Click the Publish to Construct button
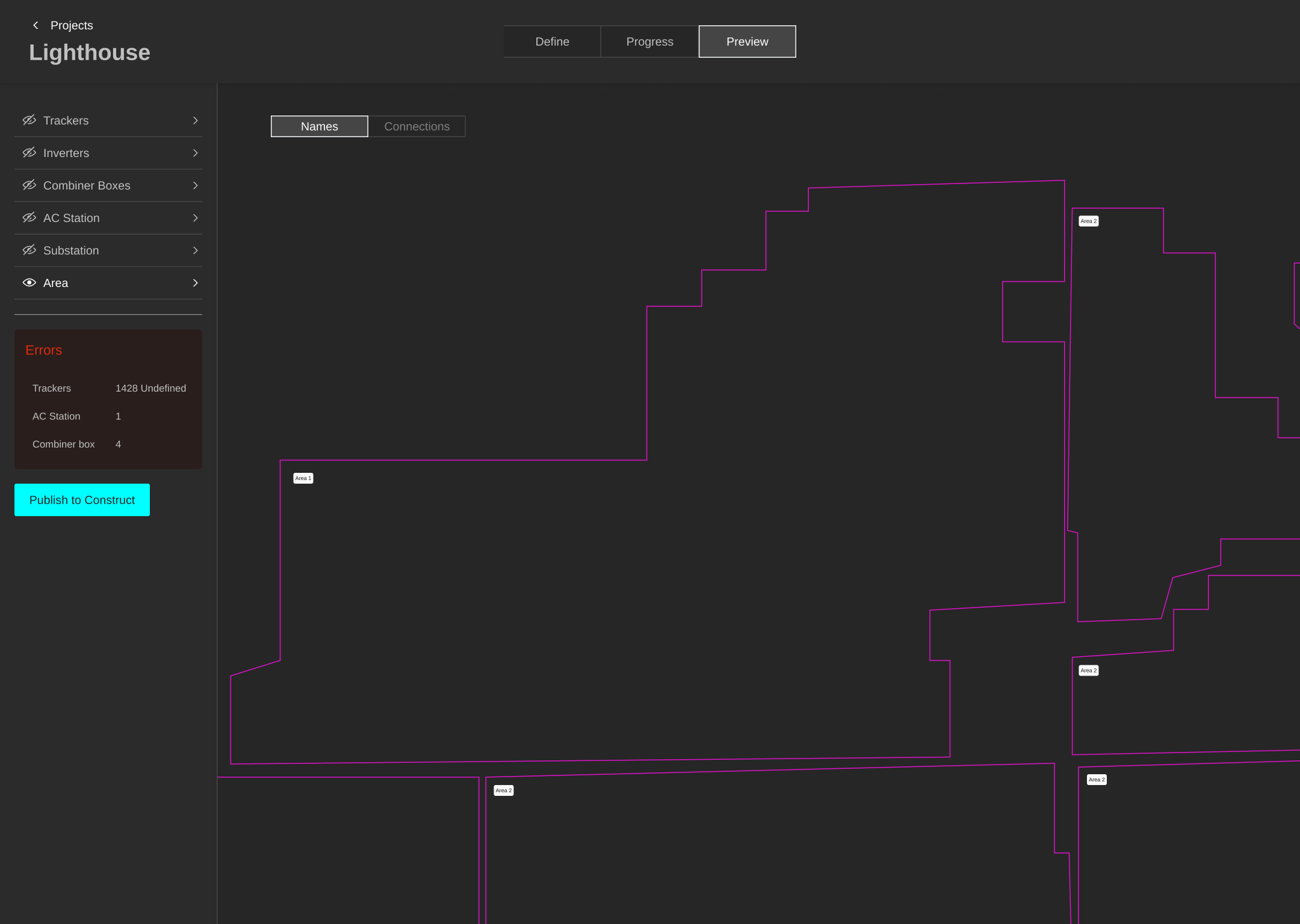Viewport: 1300px width, 924px height. [82, 500]
